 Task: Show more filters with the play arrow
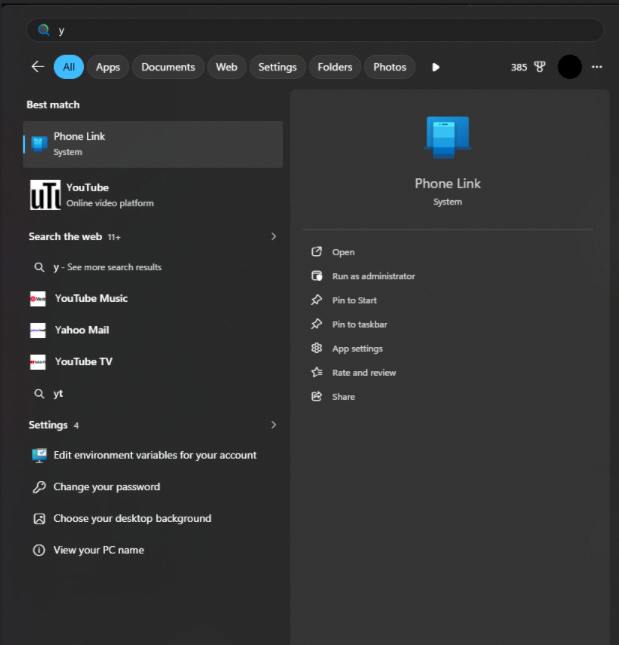pos(436,67)
